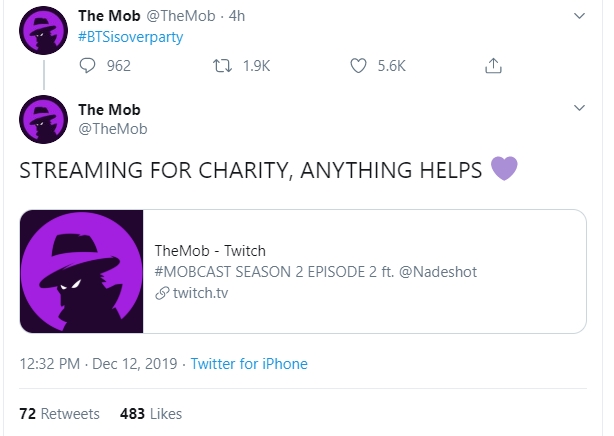Expand the first tweet's chevron menu
This screenshot has width=614, height=436.
(578, 17)
